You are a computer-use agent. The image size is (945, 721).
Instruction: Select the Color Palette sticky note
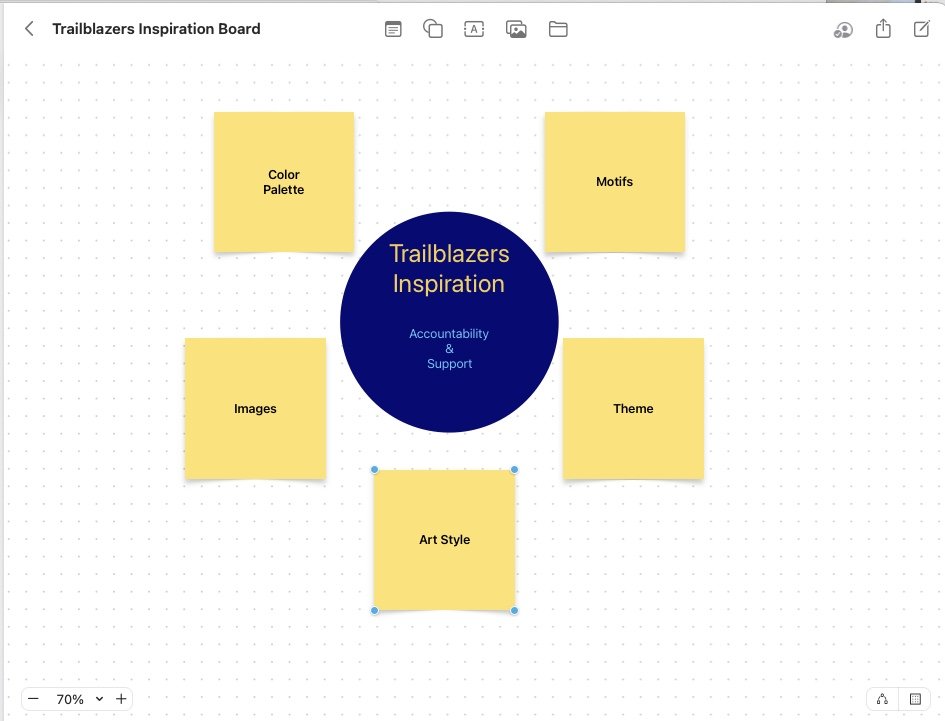coord(284,182)
